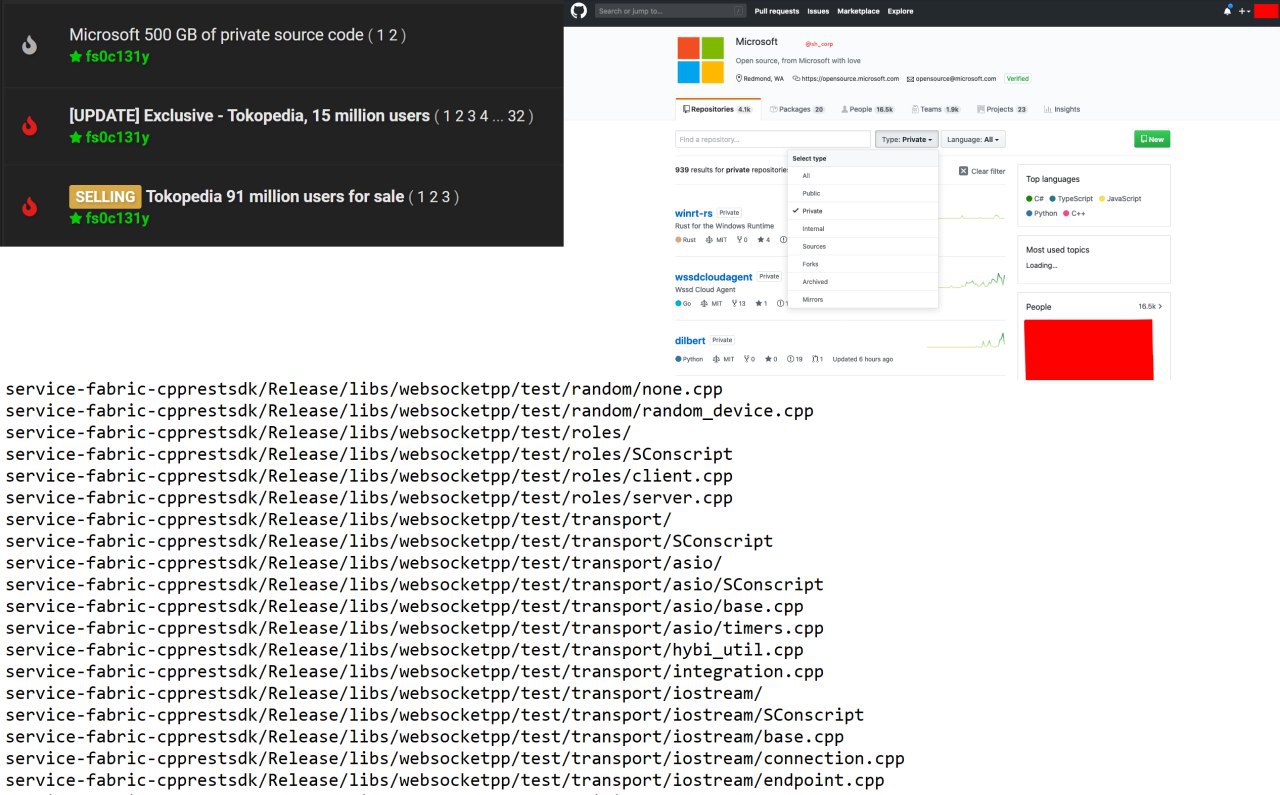This screenshot has height=795, width=1280.
Task: Click the JavaScript top language entry
Action: click(x=1120, y=199)
